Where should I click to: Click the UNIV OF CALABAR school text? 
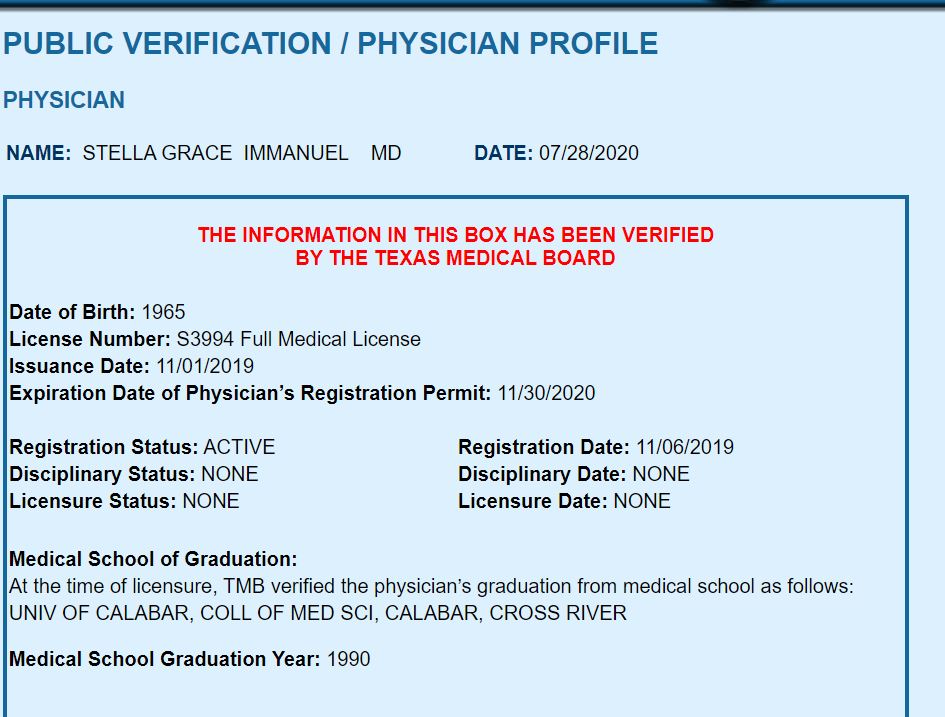pyautogui.click(x=318, y=613)
